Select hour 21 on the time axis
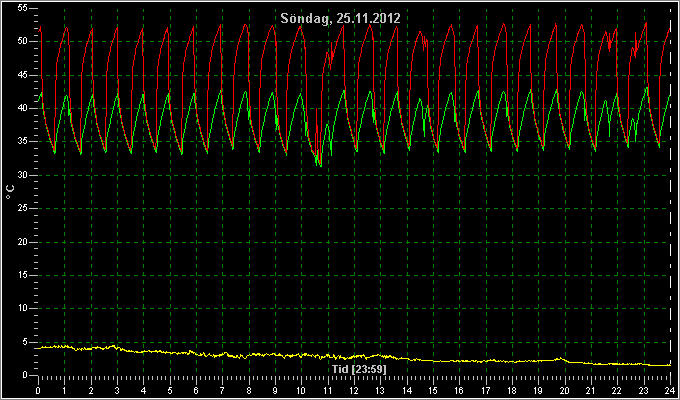The image size is (680, 400). point(591,390)
